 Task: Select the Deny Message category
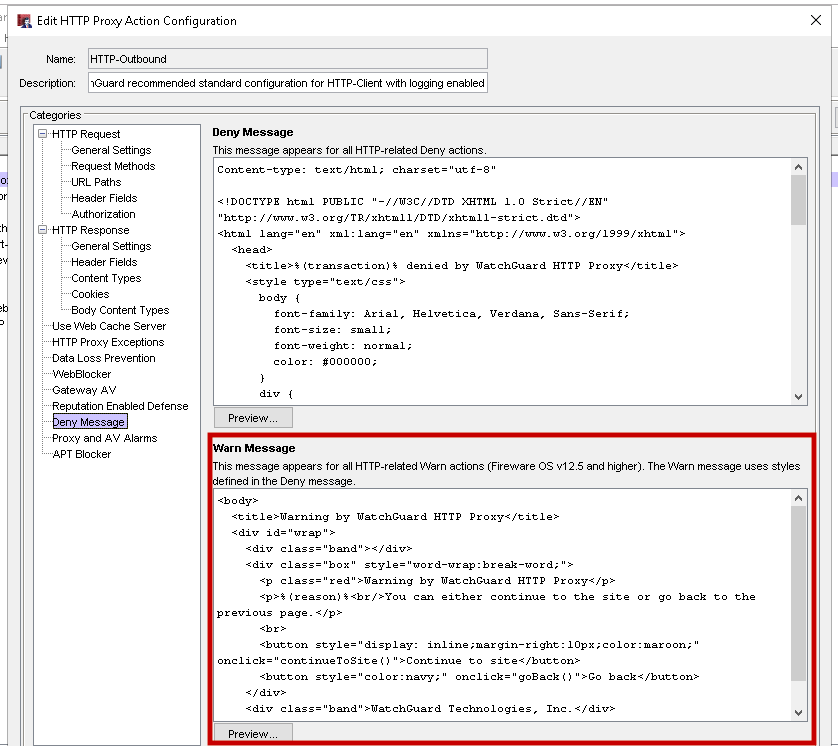pos(89,422)
